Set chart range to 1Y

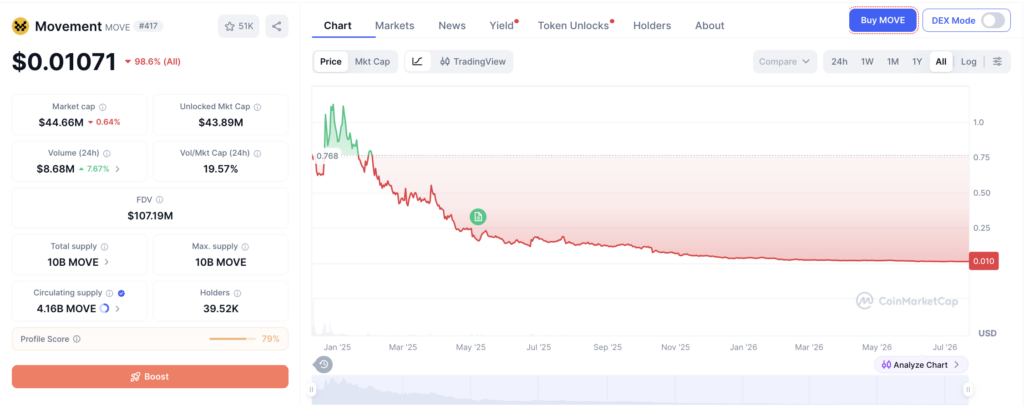(x=917, y=61)
